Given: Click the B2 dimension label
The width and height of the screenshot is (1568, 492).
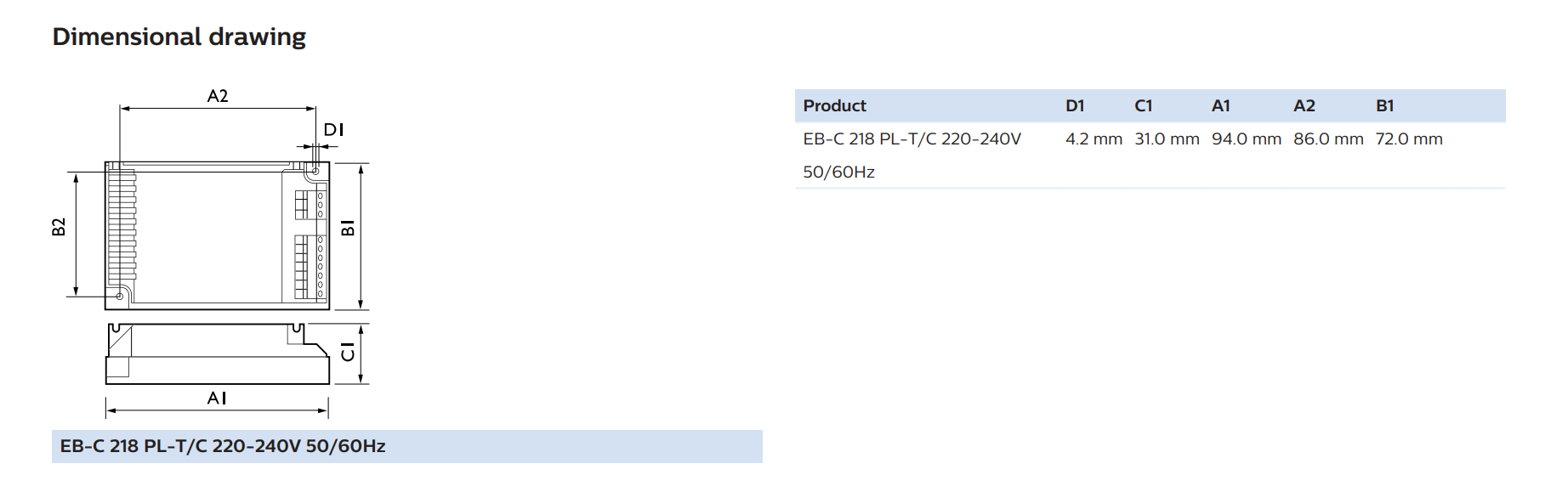Looking at the screenshot, I should (59, 228).
